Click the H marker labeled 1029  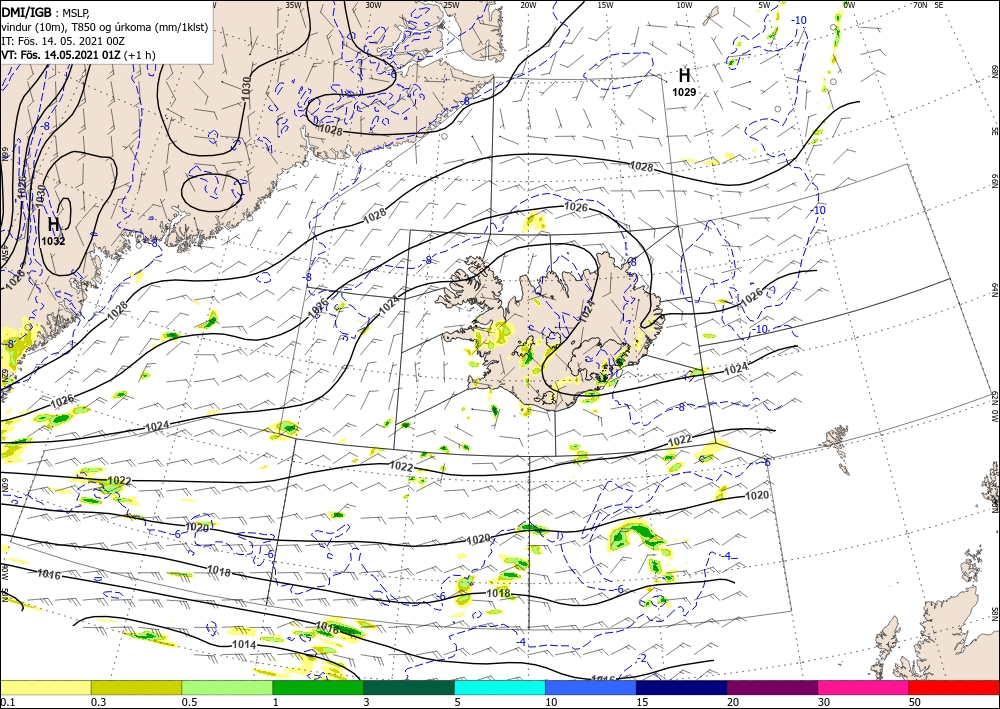(684, 76)
